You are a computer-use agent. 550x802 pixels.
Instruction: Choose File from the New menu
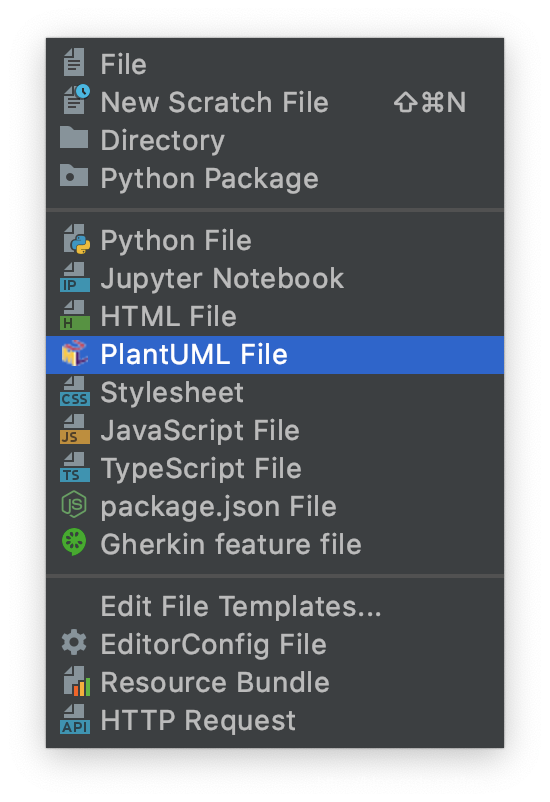tap(275, 64)
